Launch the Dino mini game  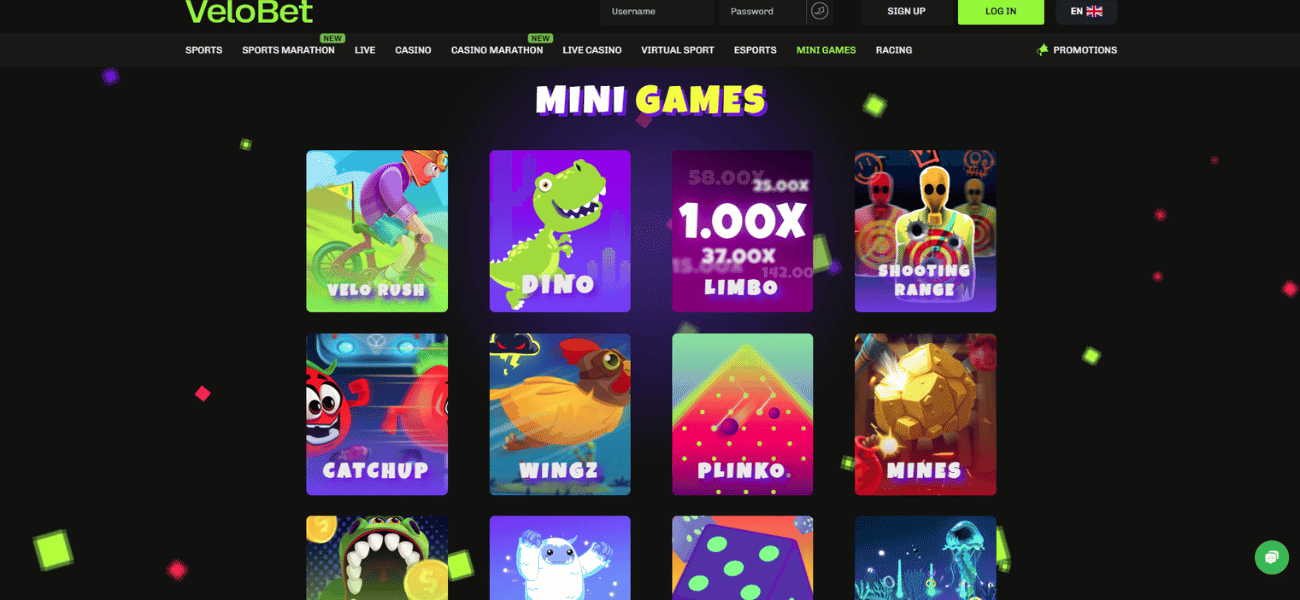pos(560,231)
